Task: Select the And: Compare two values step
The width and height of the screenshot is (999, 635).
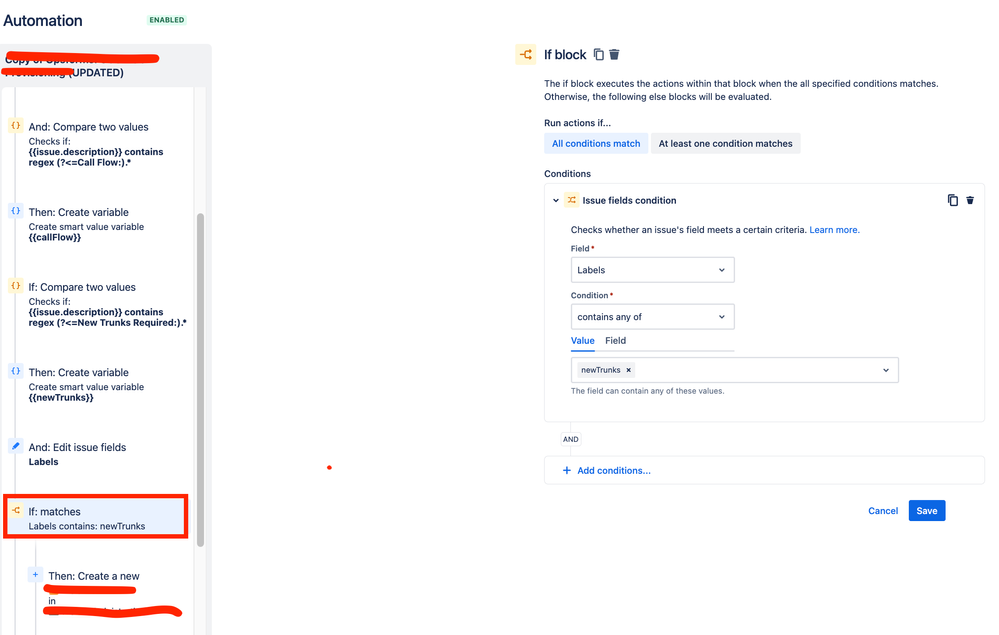Action: point(97,144)
